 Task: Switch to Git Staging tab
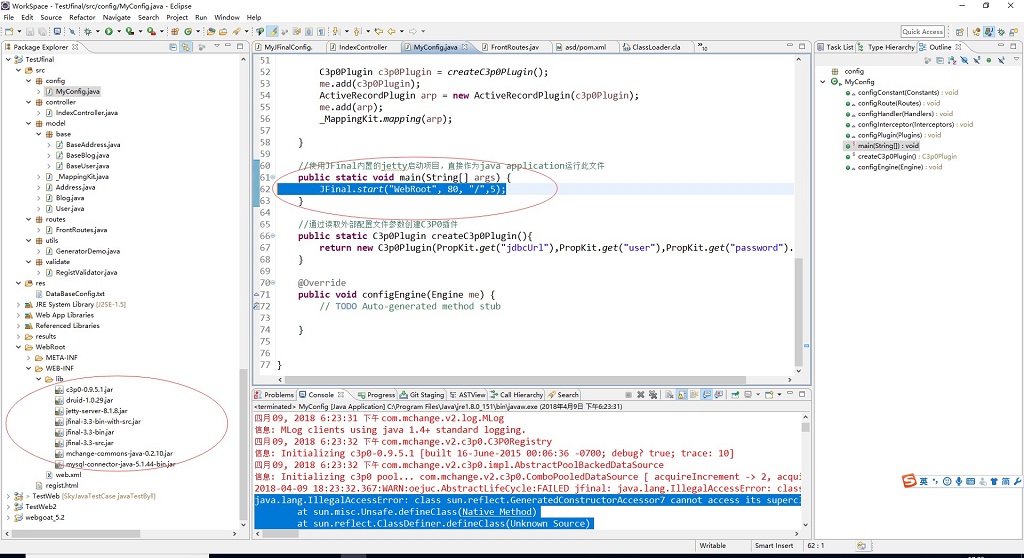423,395
